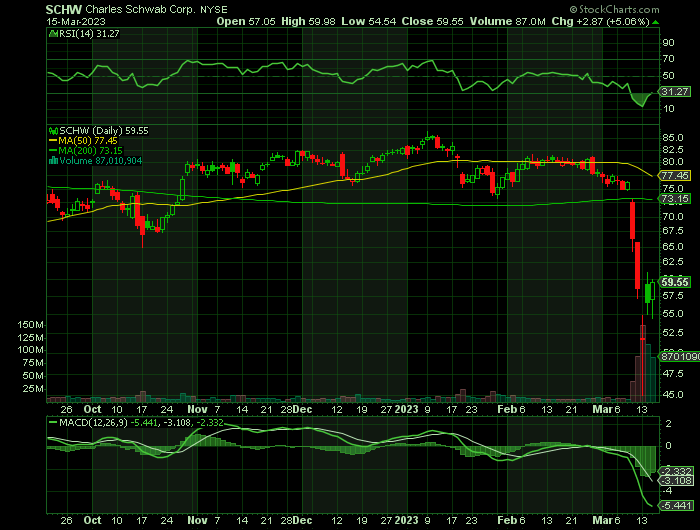The image size is (700, 530).
Task: Click the MA(200) 73.15 legend text
Action: tap(90, 151)
